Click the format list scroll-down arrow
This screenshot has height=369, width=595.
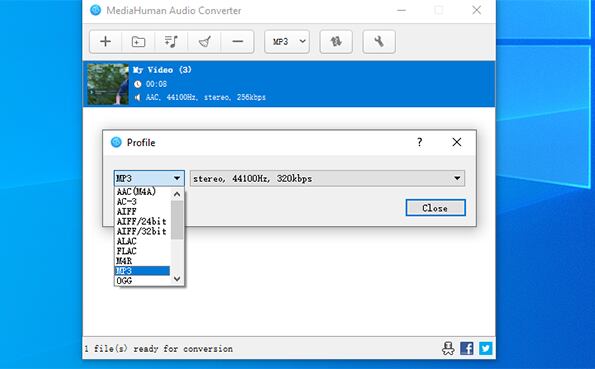(x=177, y=279)
